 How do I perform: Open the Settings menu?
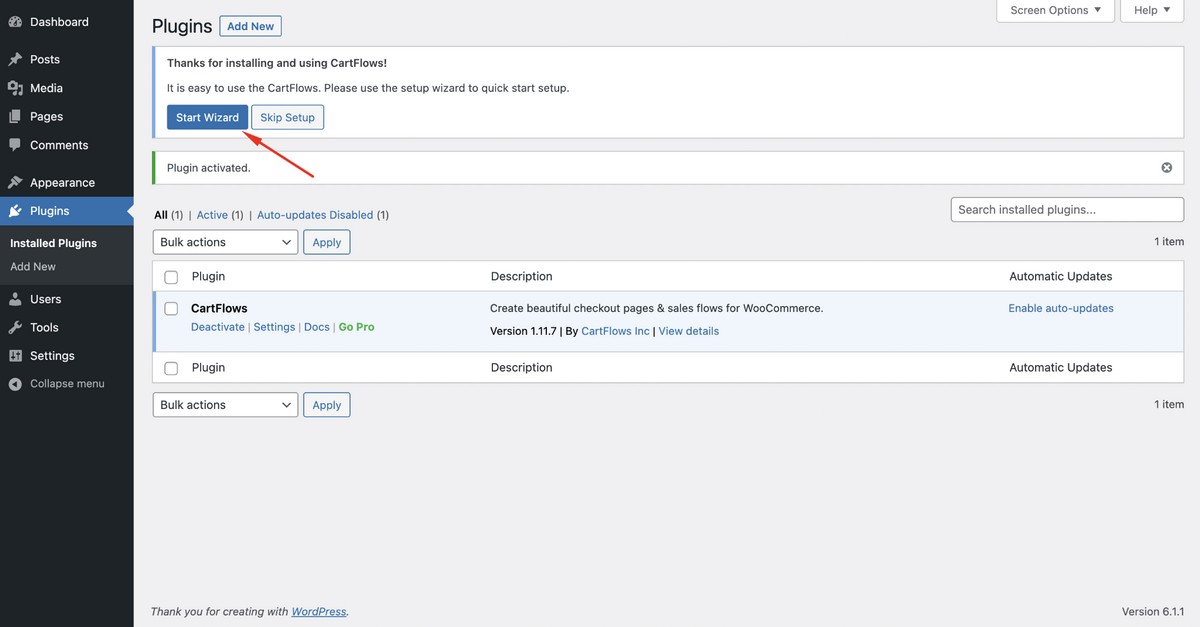point(52,356)
